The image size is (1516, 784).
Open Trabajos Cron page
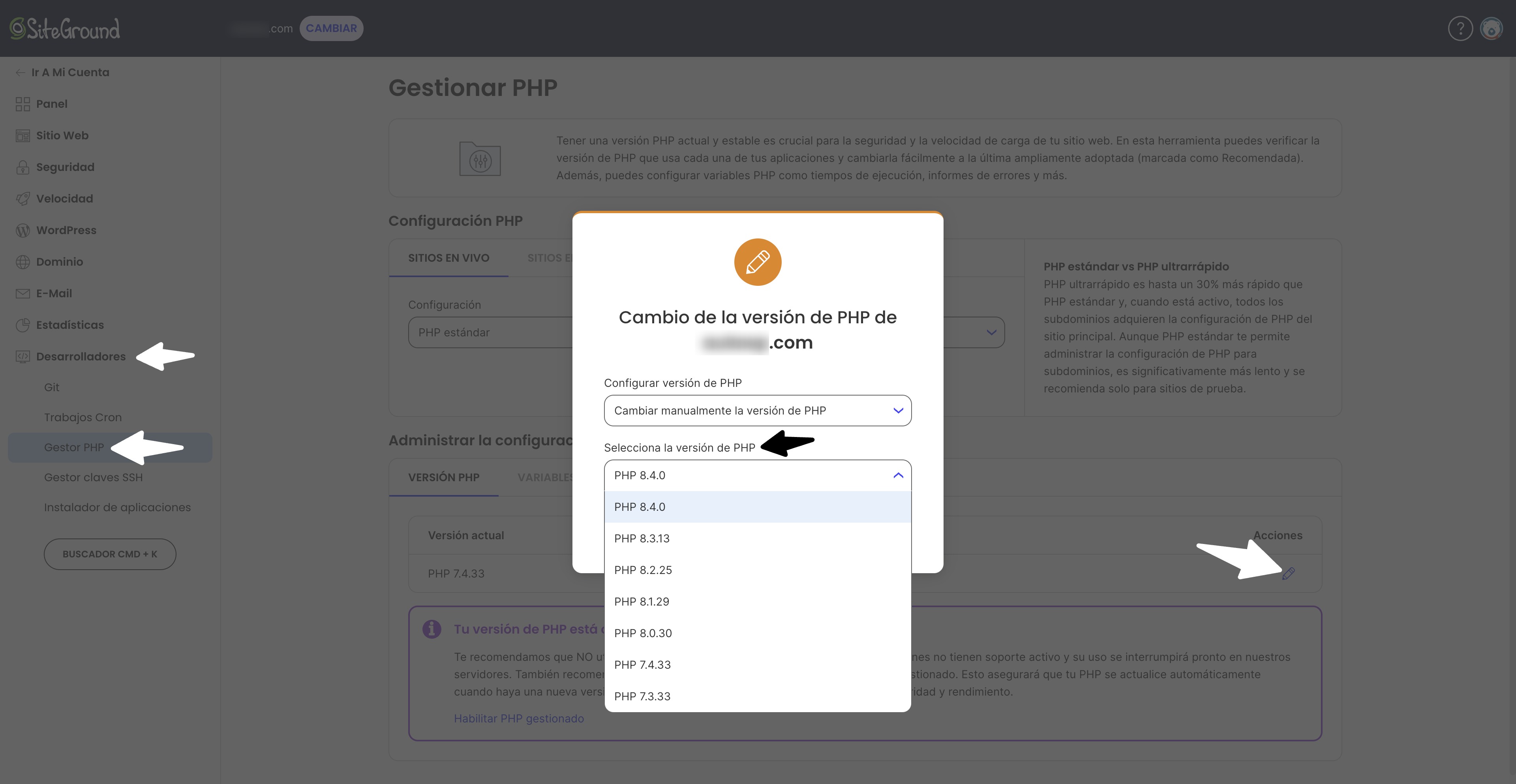tap(83, 417)
